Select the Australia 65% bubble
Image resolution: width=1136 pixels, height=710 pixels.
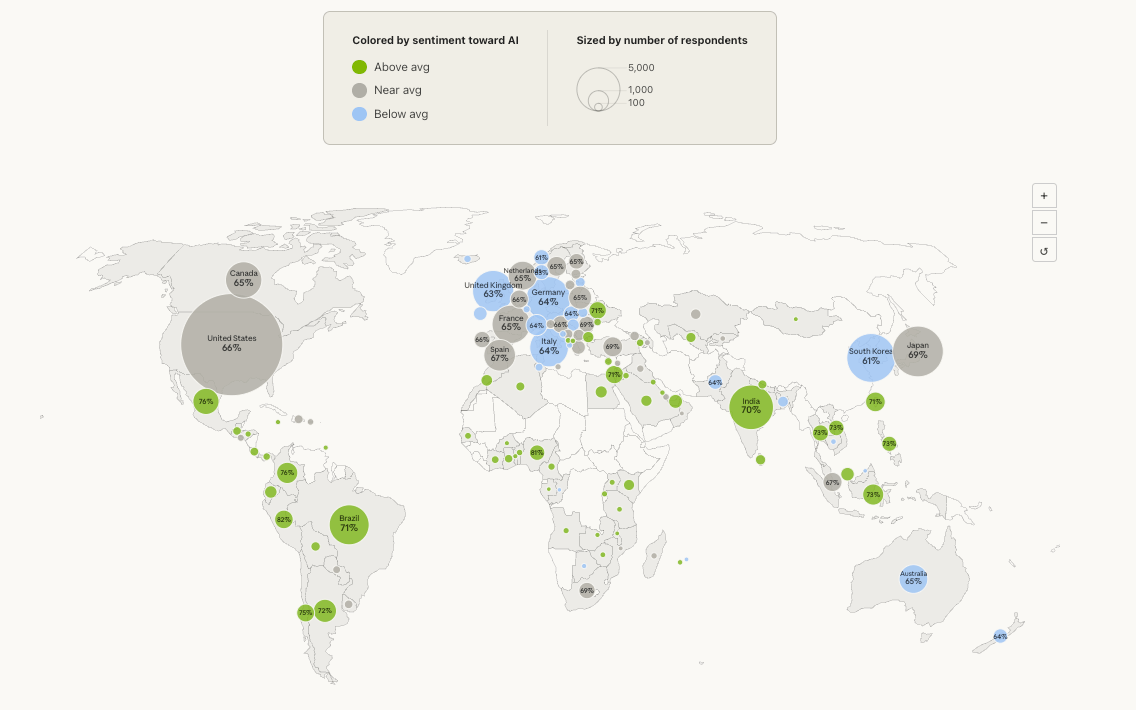[913, 578]
